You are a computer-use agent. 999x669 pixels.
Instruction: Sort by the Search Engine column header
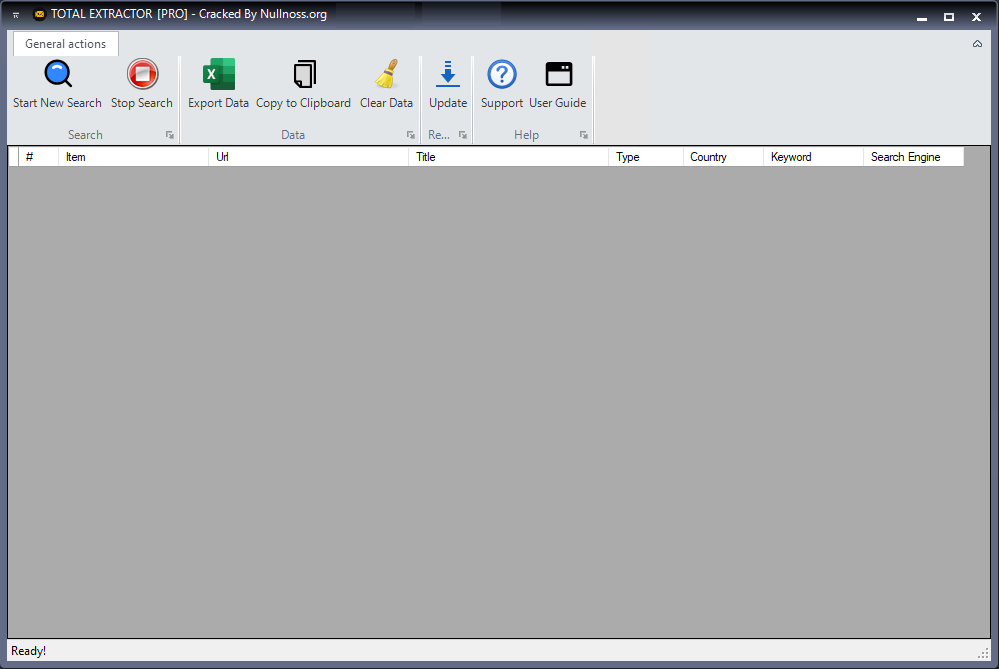[x=914, y=157]
